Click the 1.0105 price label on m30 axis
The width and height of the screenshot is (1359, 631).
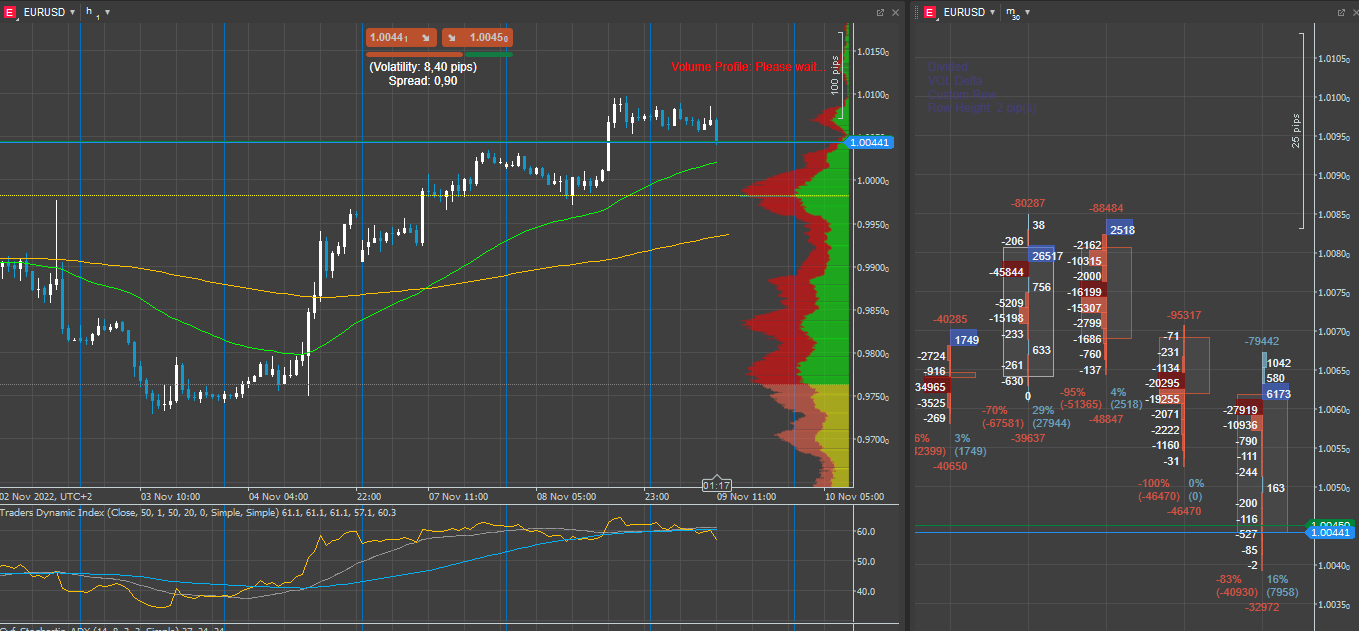pyautogui.click(x=1335, y=58)
